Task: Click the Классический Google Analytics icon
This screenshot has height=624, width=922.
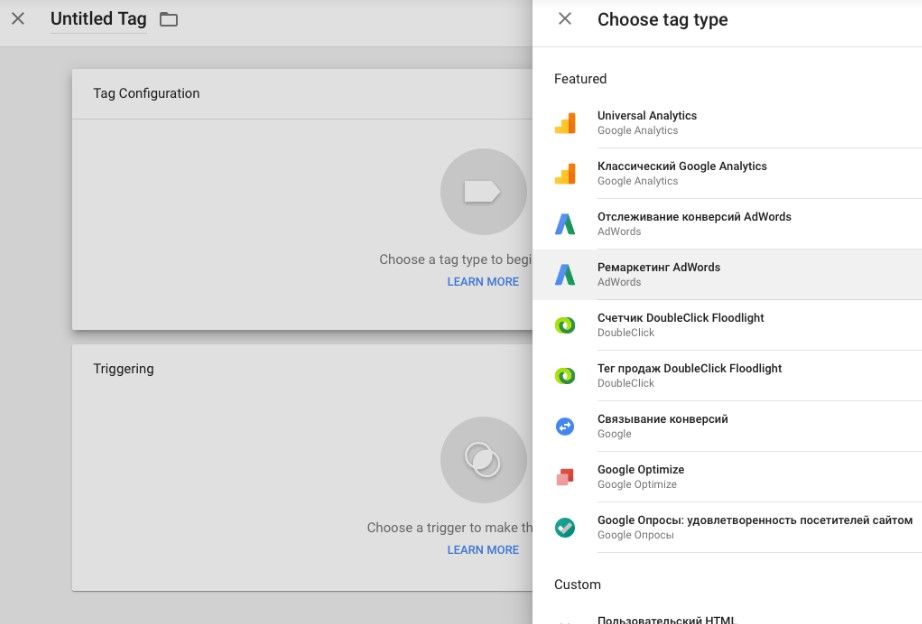Action: point(565,174)
